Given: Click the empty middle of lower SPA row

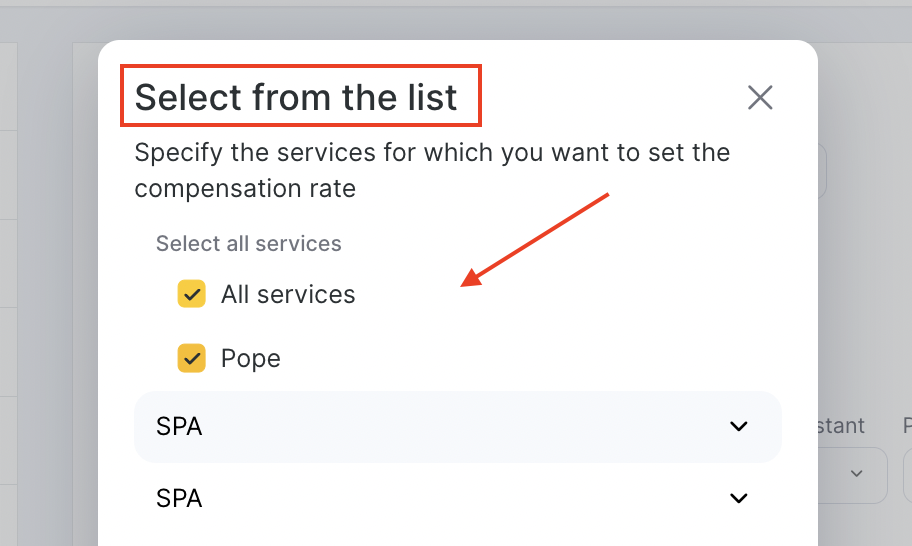Looking at the screenshot, I should [450, 498].
